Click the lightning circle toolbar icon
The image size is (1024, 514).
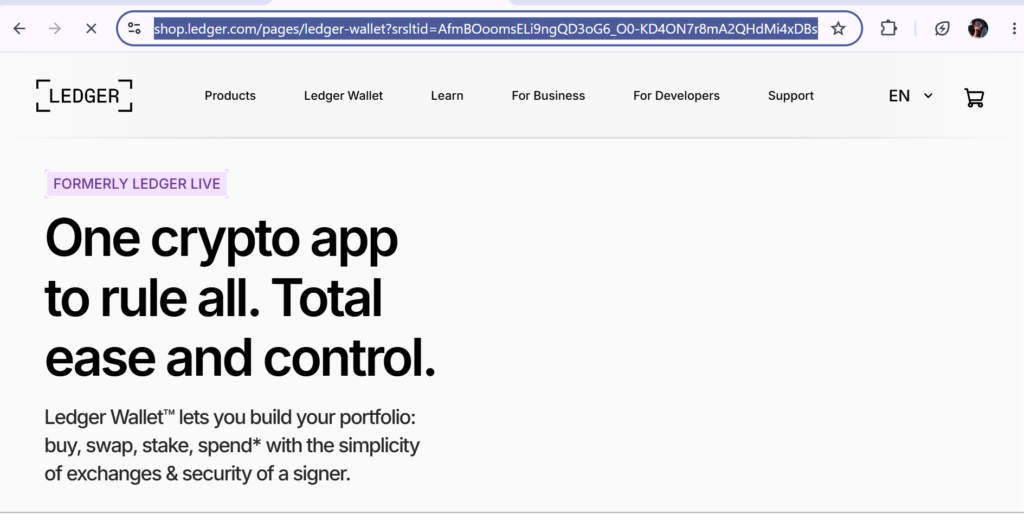click(x=942, y=29)
